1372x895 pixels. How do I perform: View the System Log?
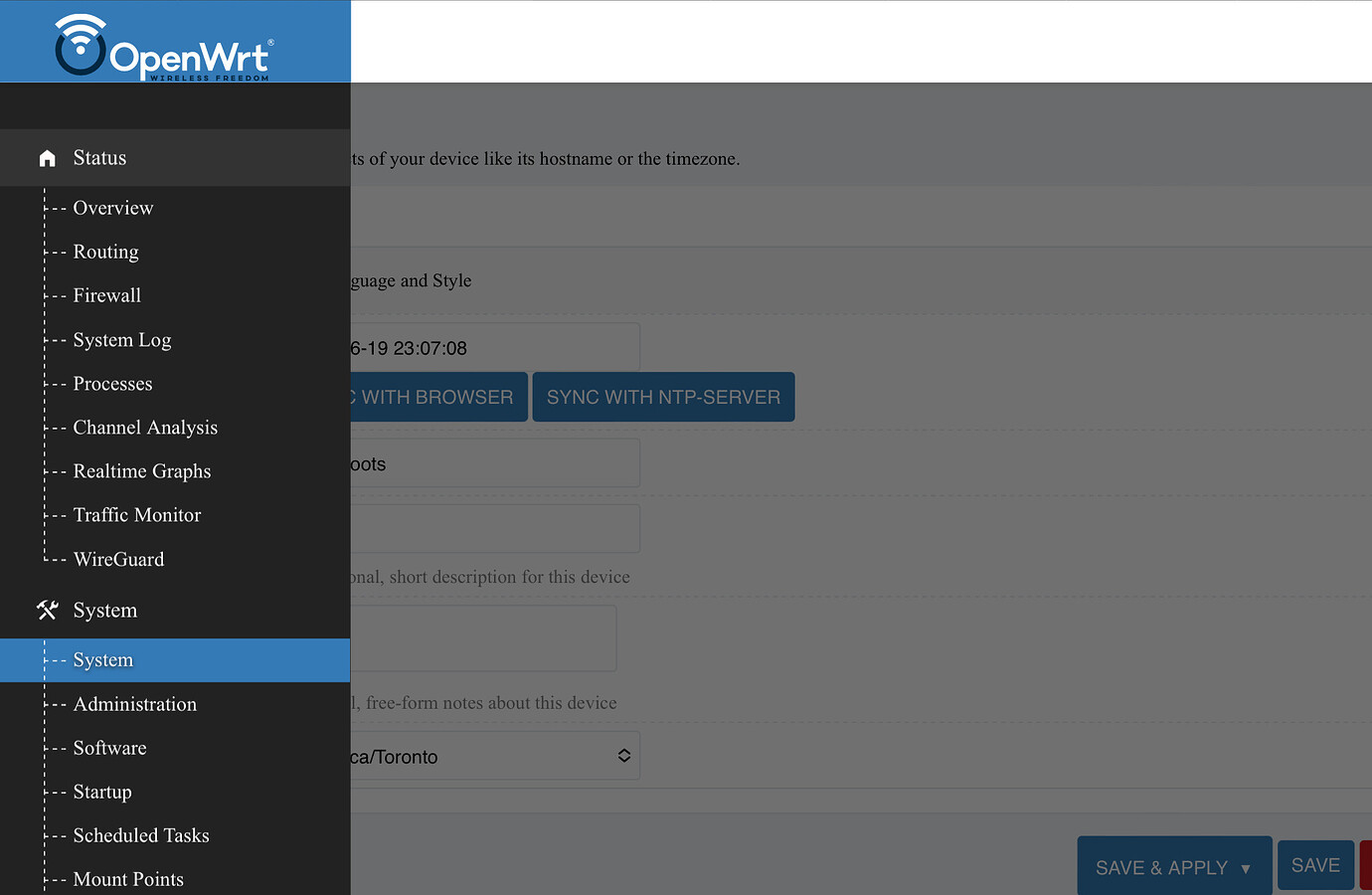click(x=121, y=339)
